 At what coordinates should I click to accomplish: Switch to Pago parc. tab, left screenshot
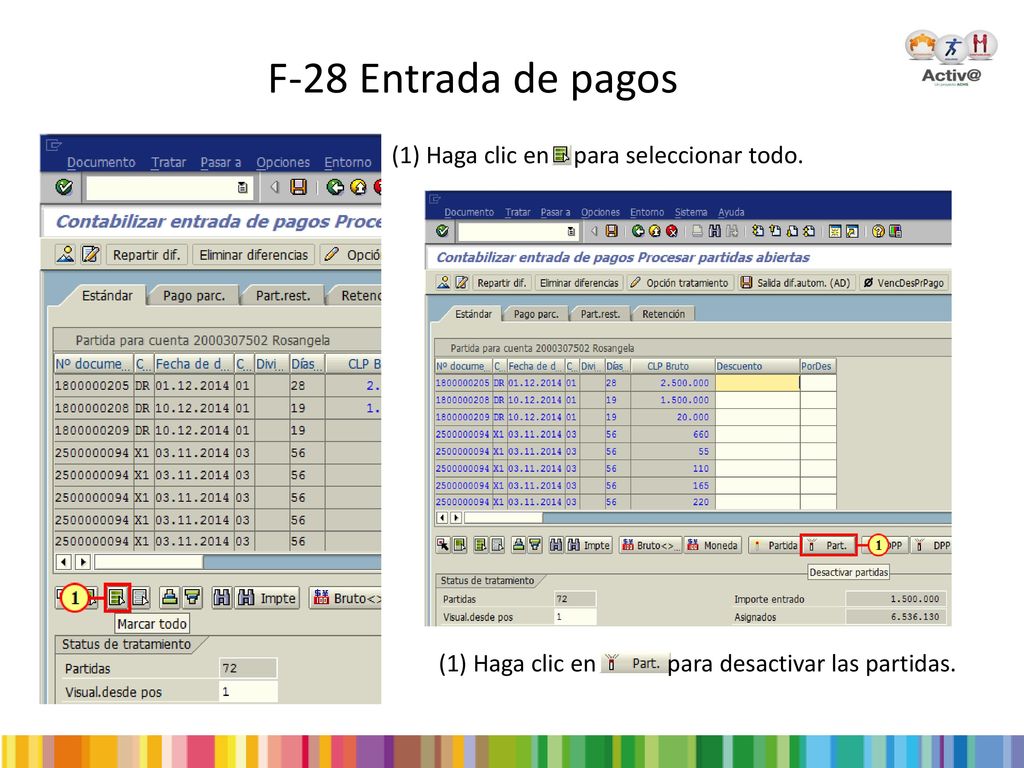point(194,296)
